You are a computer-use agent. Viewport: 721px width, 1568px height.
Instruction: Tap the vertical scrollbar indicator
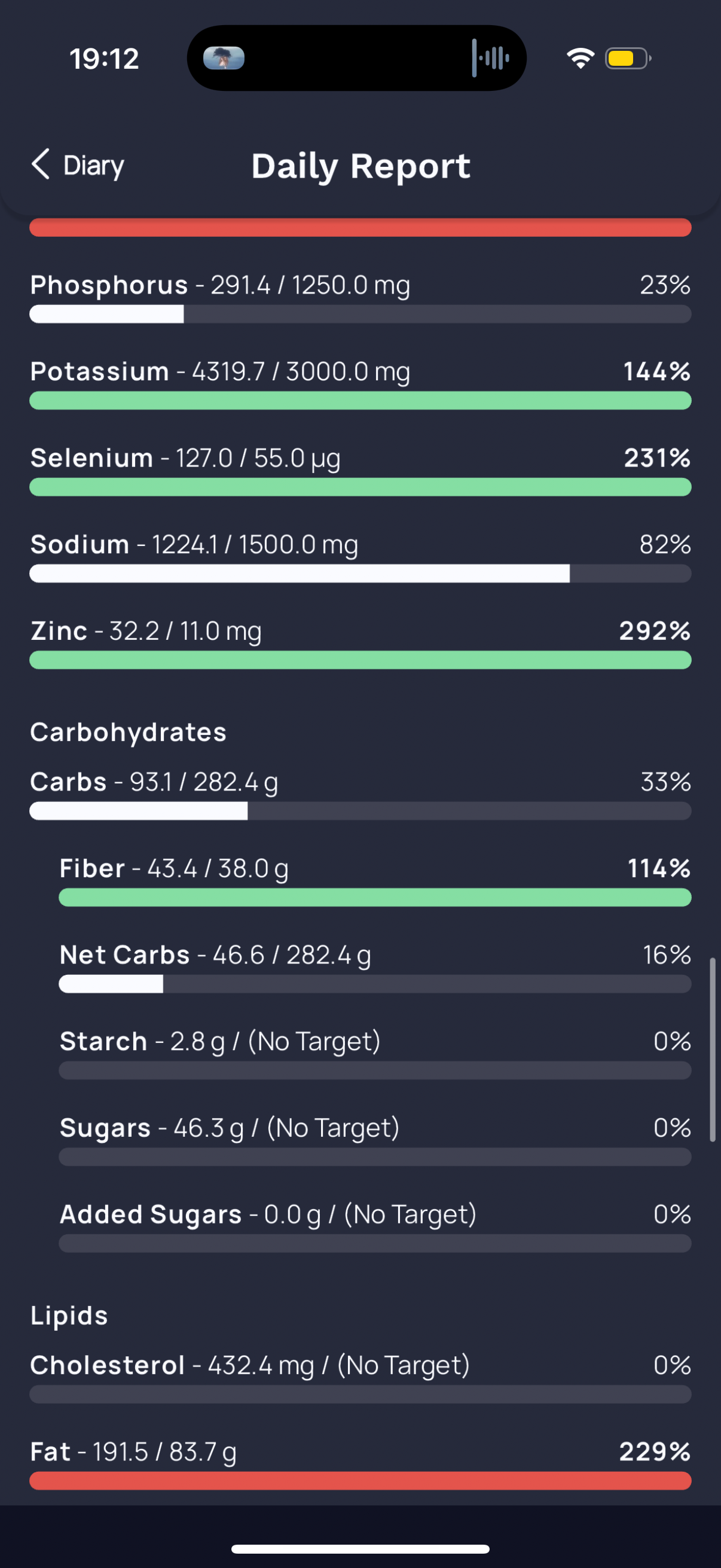click(712, 1050)
